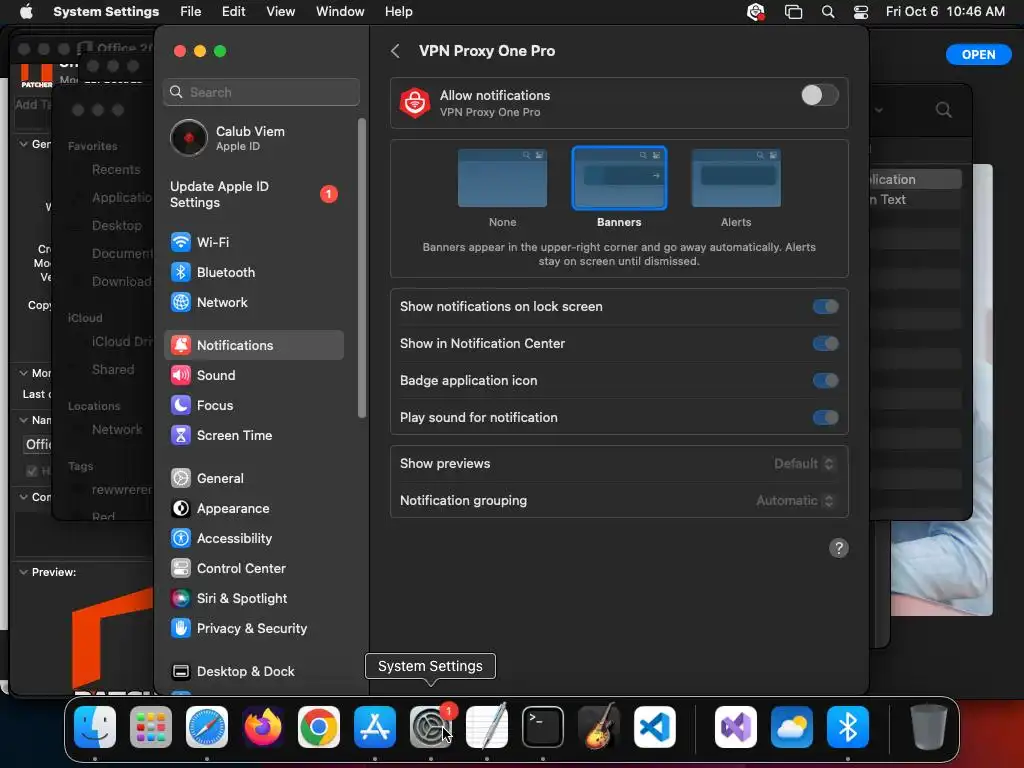
Task: Open Visual Studio from the Dock
Action: pos(736,727)
